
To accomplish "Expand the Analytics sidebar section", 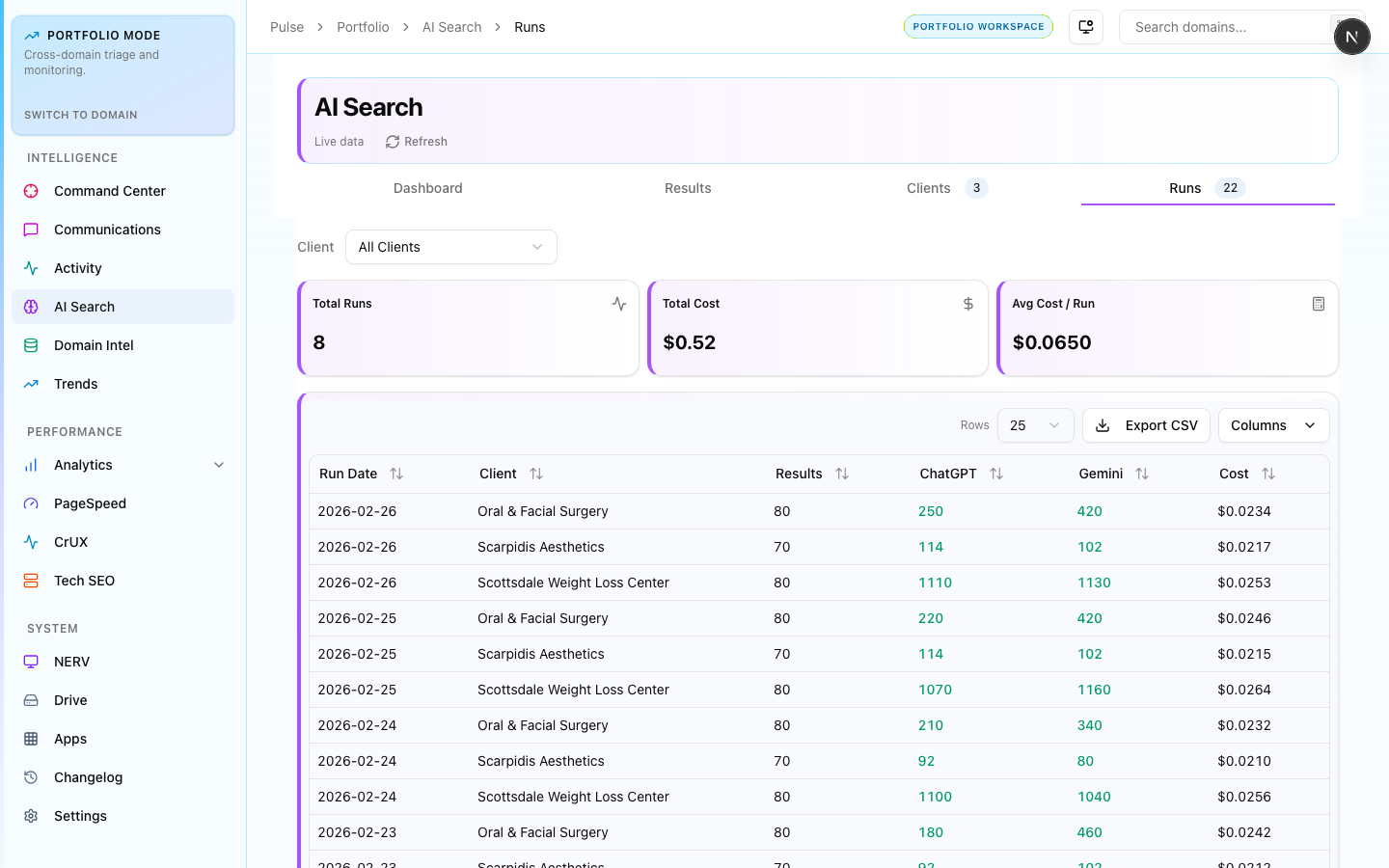I will click(219, 465).
